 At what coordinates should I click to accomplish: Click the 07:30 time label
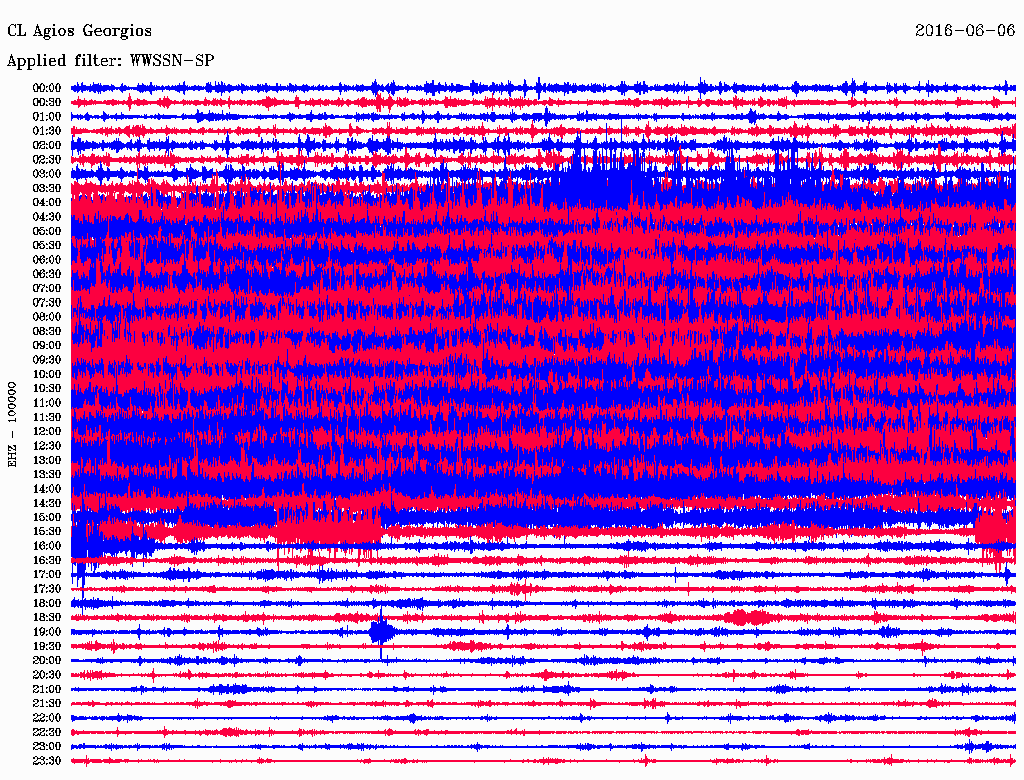pyautogui.click(x=47, y=302)
